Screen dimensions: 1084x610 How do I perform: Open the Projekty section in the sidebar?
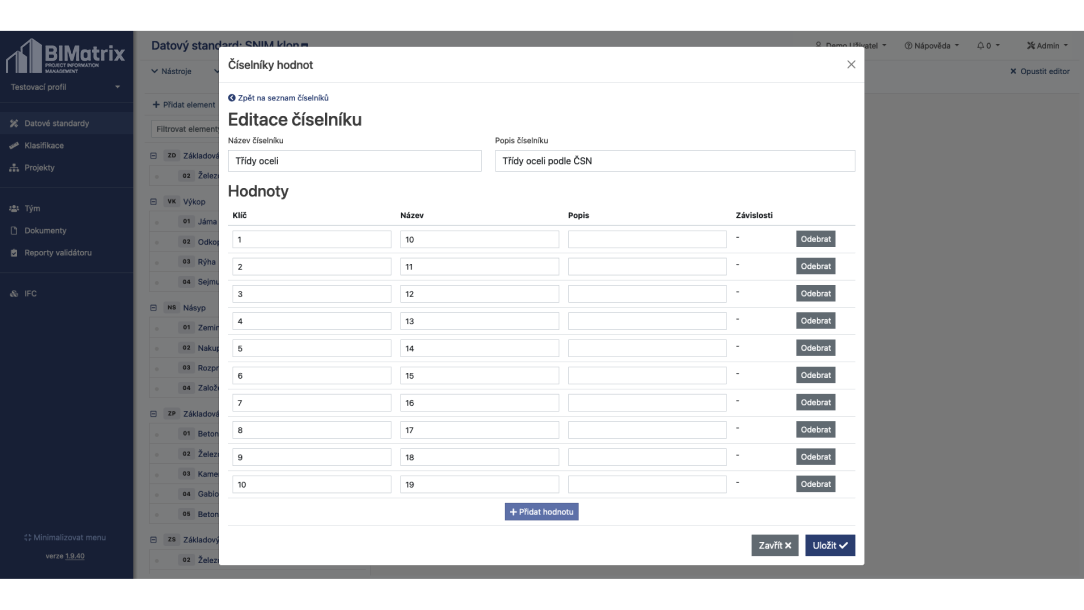[x=41, y=167]
